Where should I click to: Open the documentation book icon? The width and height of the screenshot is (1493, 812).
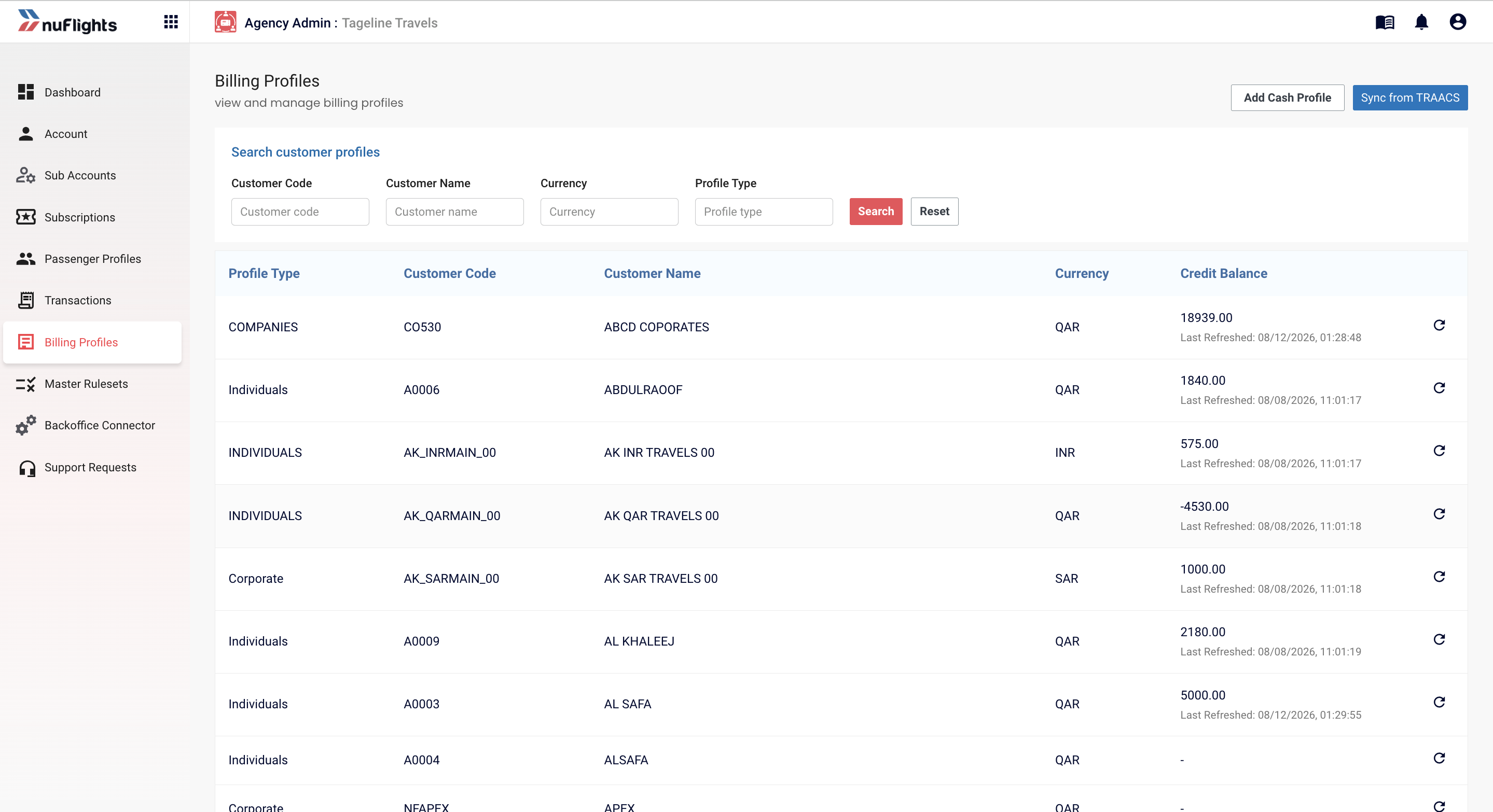pyautogui.click(x=1385, y=22)
